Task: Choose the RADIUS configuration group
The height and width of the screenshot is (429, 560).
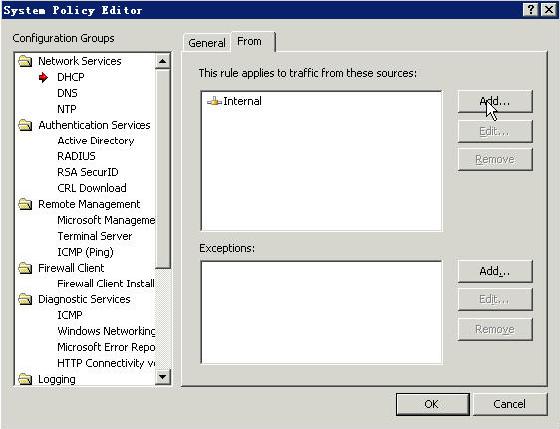Action: pos(76,156)
